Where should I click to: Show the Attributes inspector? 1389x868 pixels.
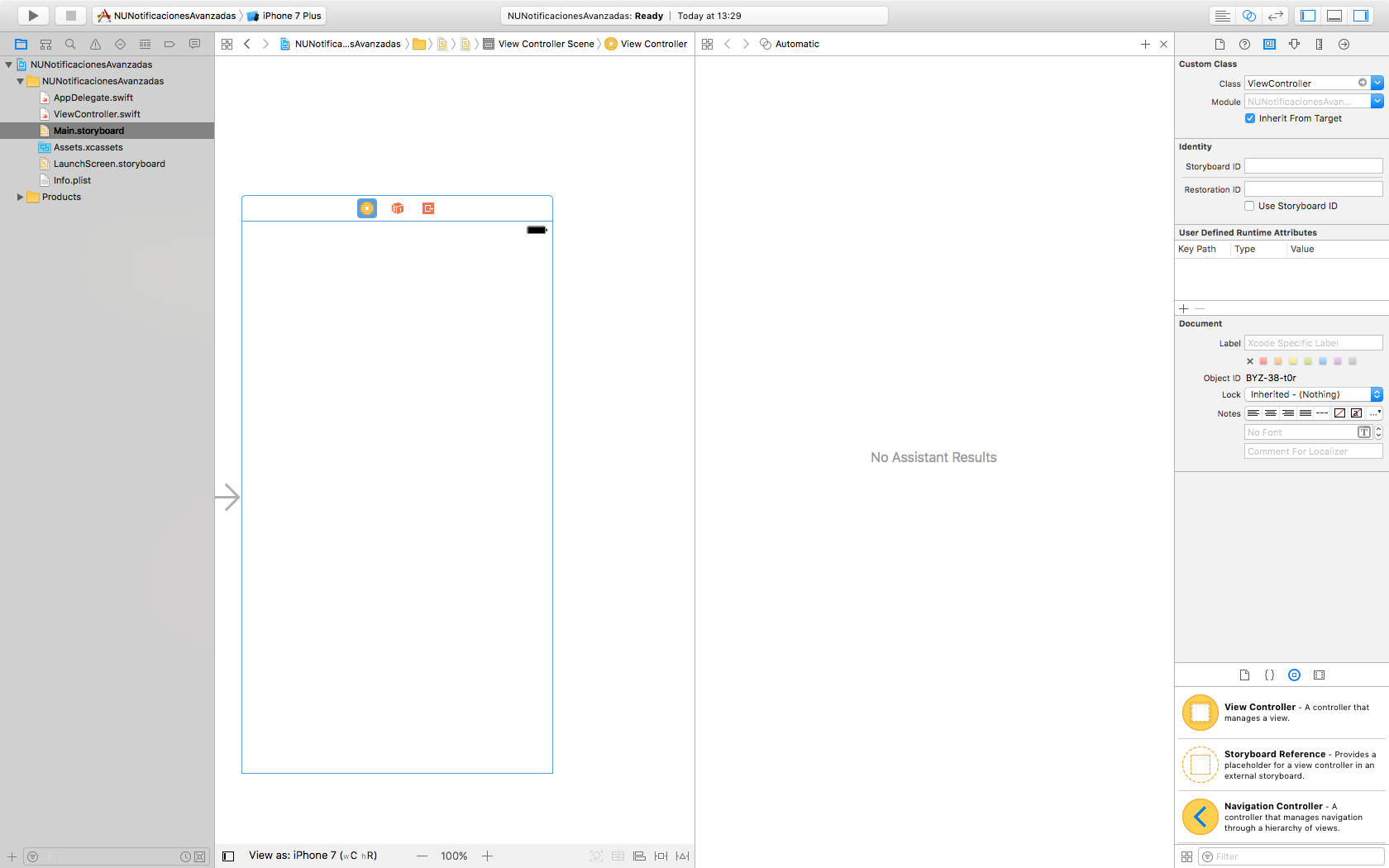coord(1294,44)
